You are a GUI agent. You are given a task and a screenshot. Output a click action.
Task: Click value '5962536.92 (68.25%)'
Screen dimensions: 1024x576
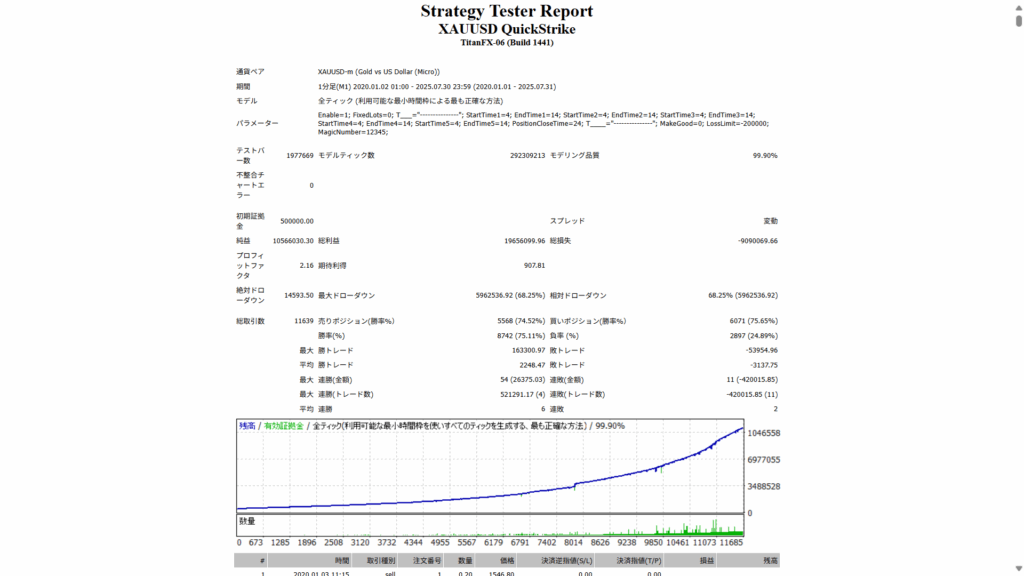pyautogui.click(x=510, y=296)
